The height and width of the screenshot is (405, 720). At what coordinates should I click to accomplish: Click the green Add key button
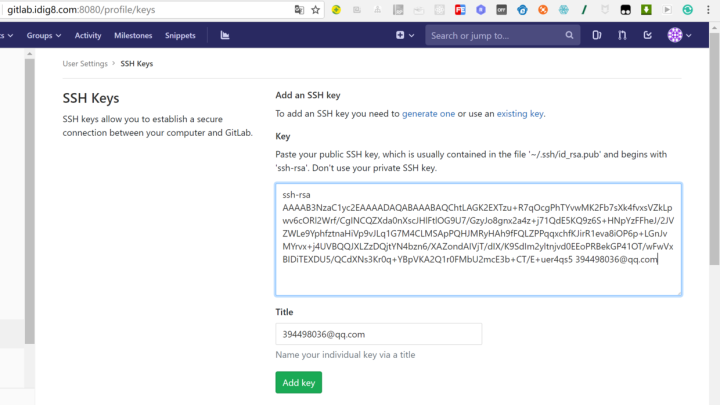click(x=298, y=382)
